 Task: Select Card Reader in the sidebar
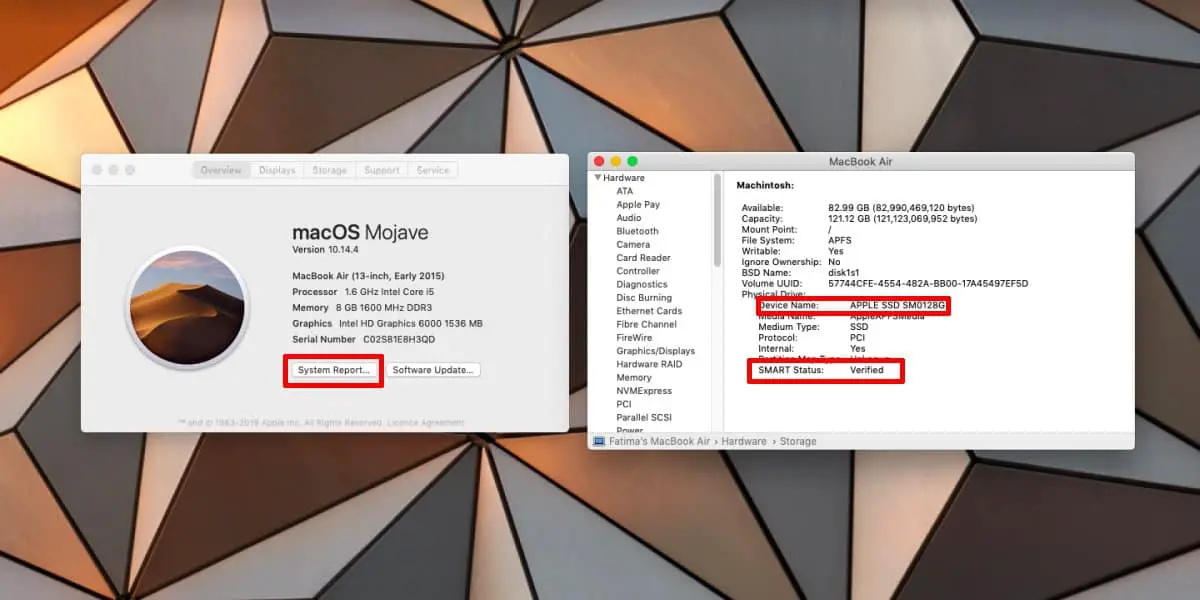point(643,258)
